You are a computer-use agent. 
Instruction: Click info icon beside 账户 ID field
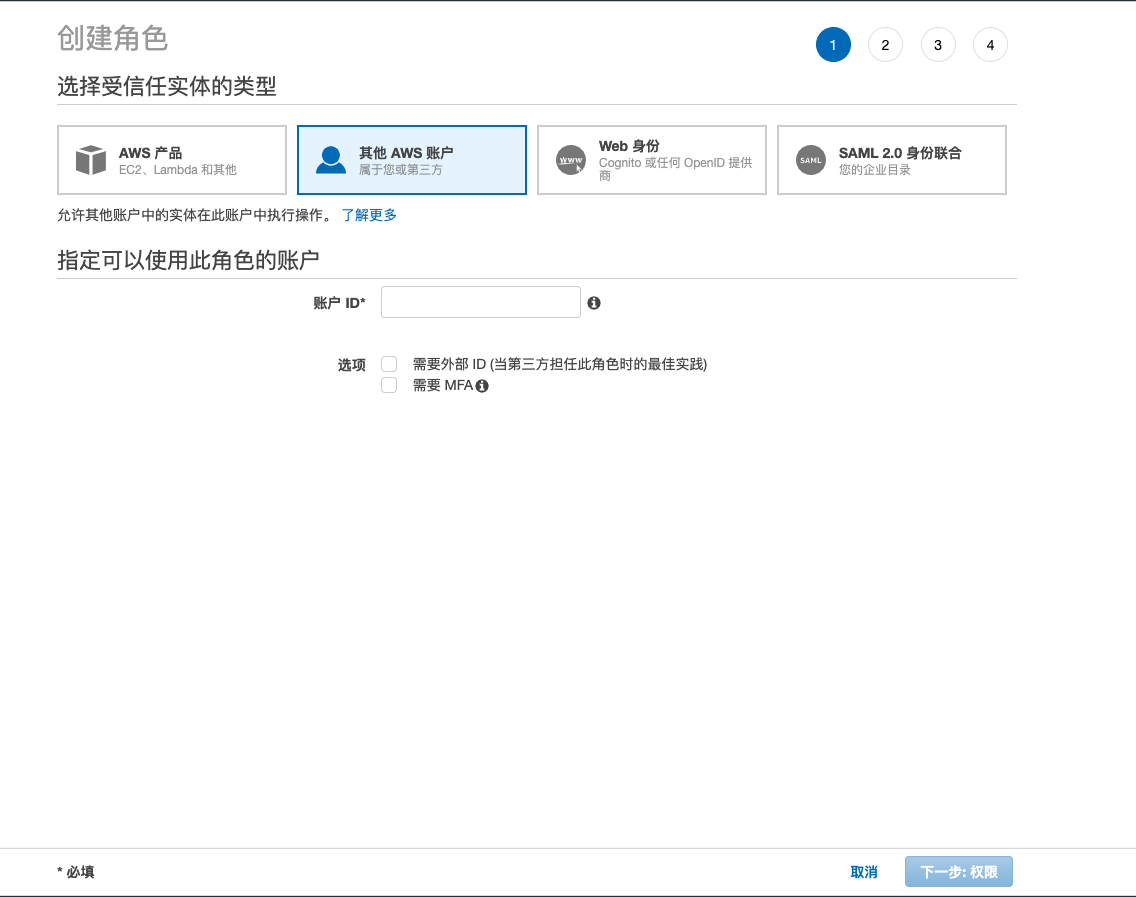tap(594, 303)
